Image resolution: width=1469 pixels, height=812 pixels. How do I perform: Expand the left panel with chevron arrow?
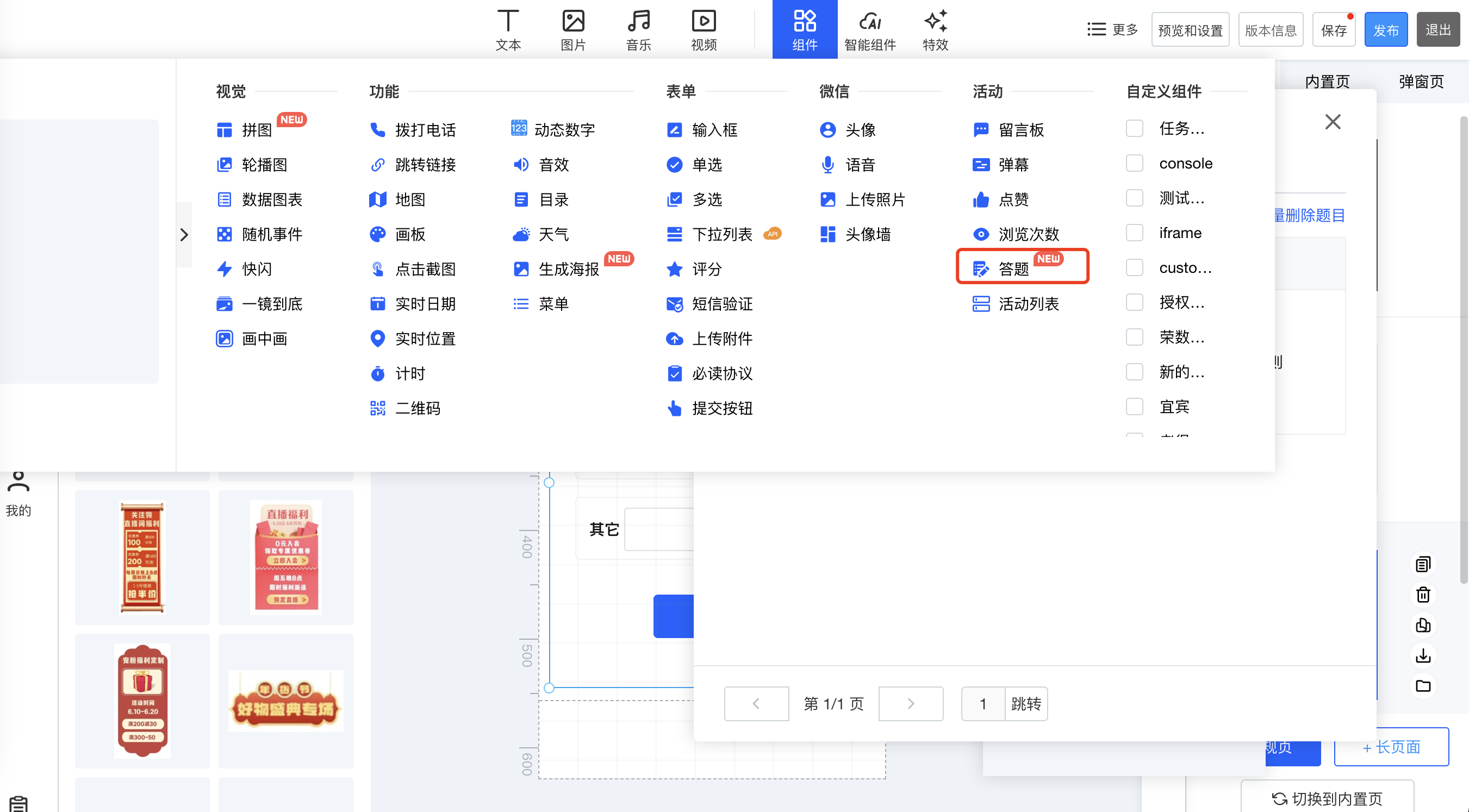point(184,234)
